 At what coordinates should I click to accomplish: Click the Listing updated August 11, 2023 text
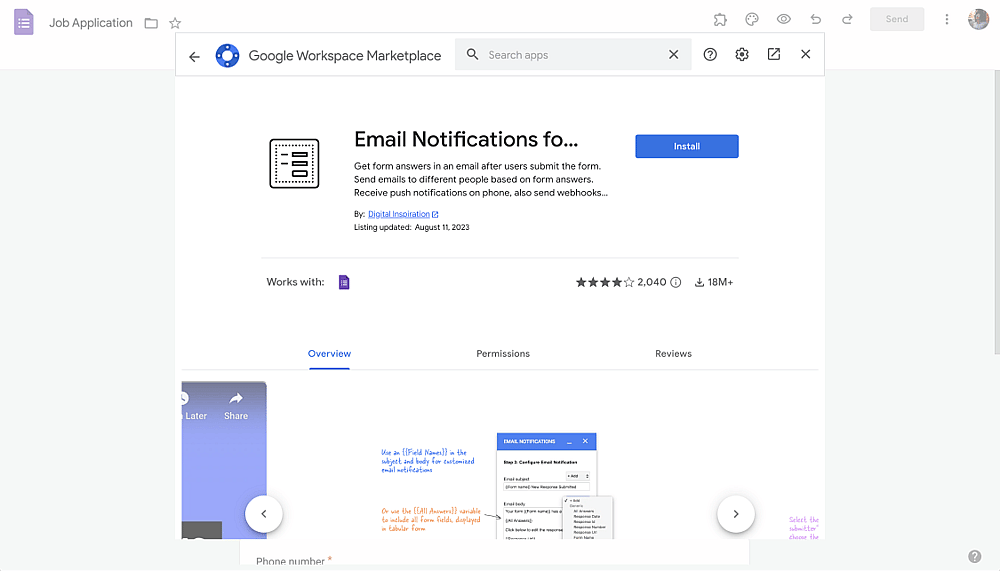(x=411, y=227)
